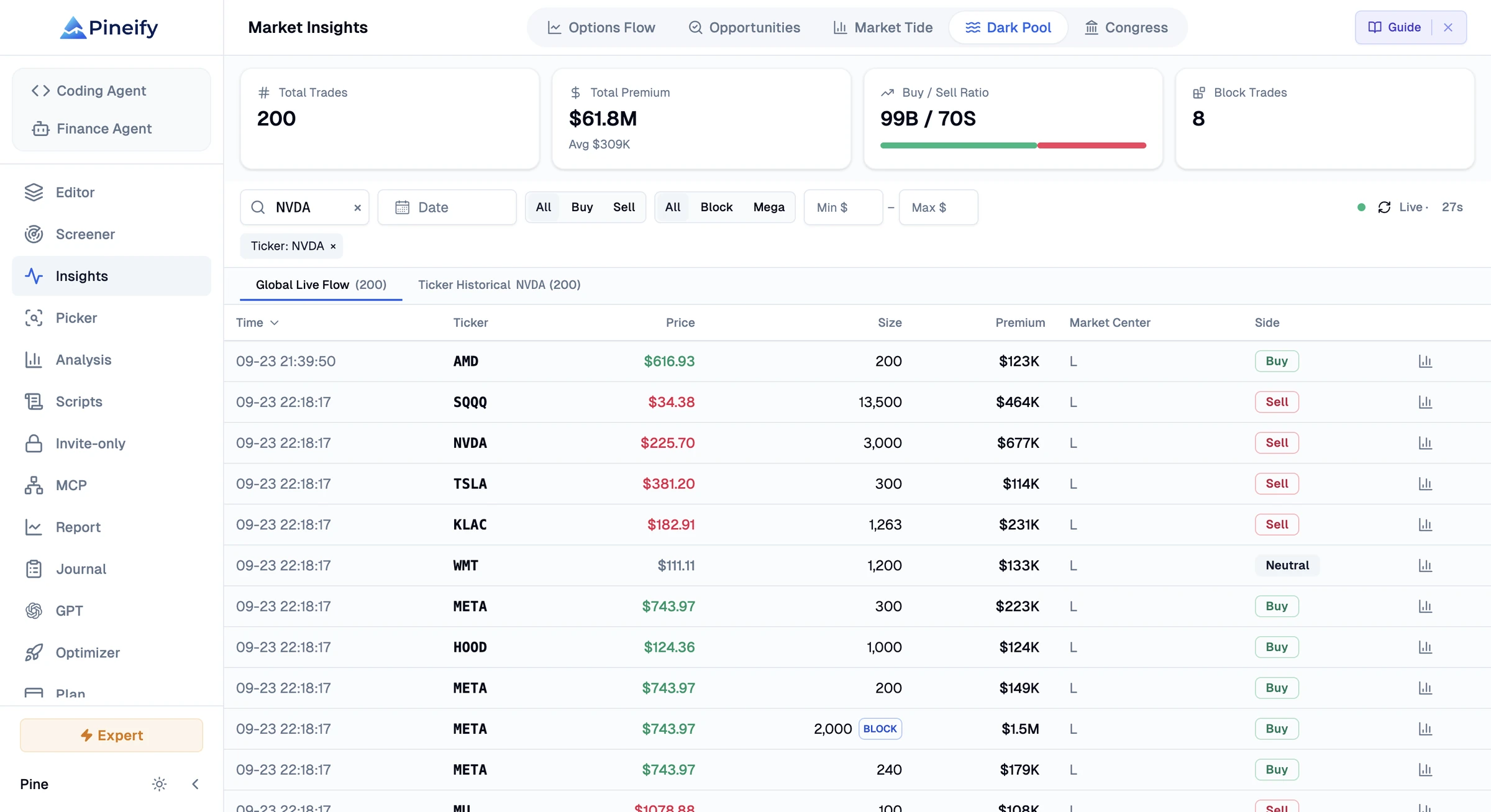
Task: Clear the NVDA search field with the x
Action: [x=357, y=208]
